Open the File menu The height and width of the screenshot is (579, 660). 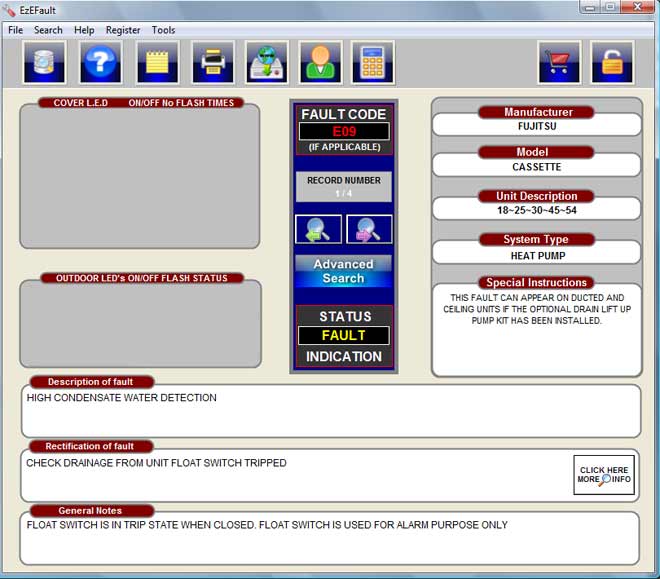point(16,30)
